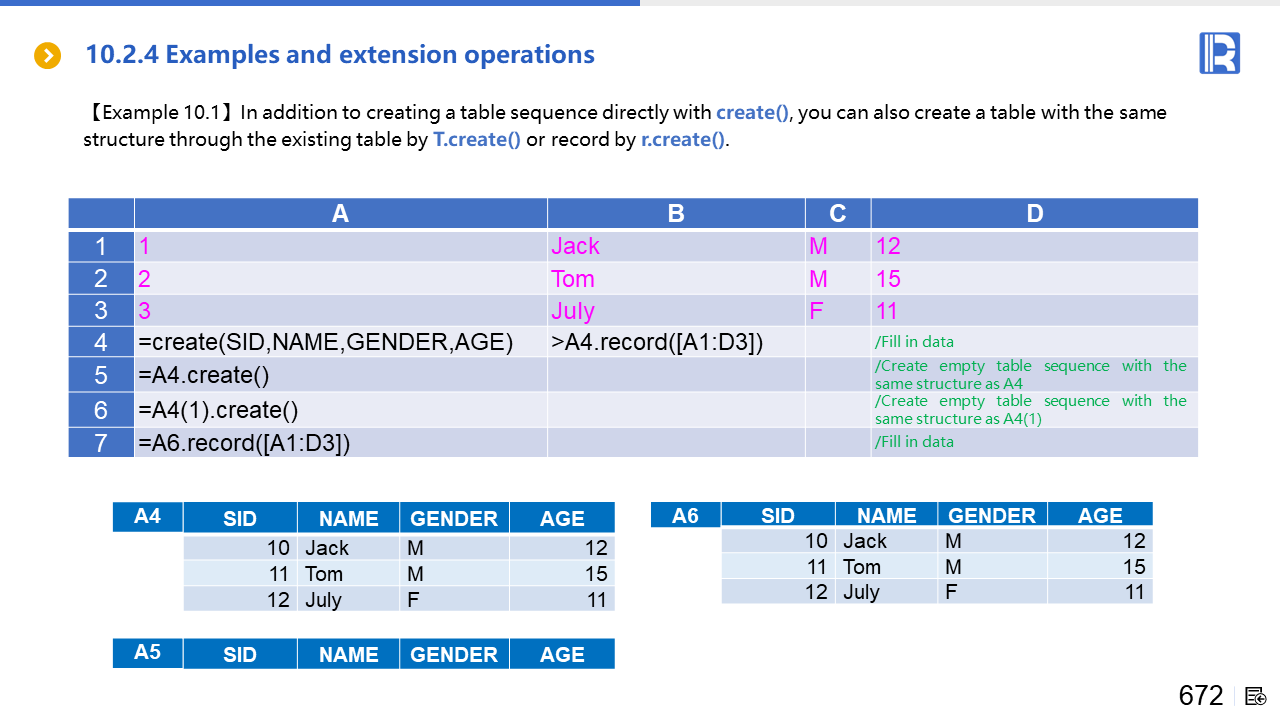Open the blue create() link in paragraph
This screenshot has width=1280, height=720.
pos(752,112)
